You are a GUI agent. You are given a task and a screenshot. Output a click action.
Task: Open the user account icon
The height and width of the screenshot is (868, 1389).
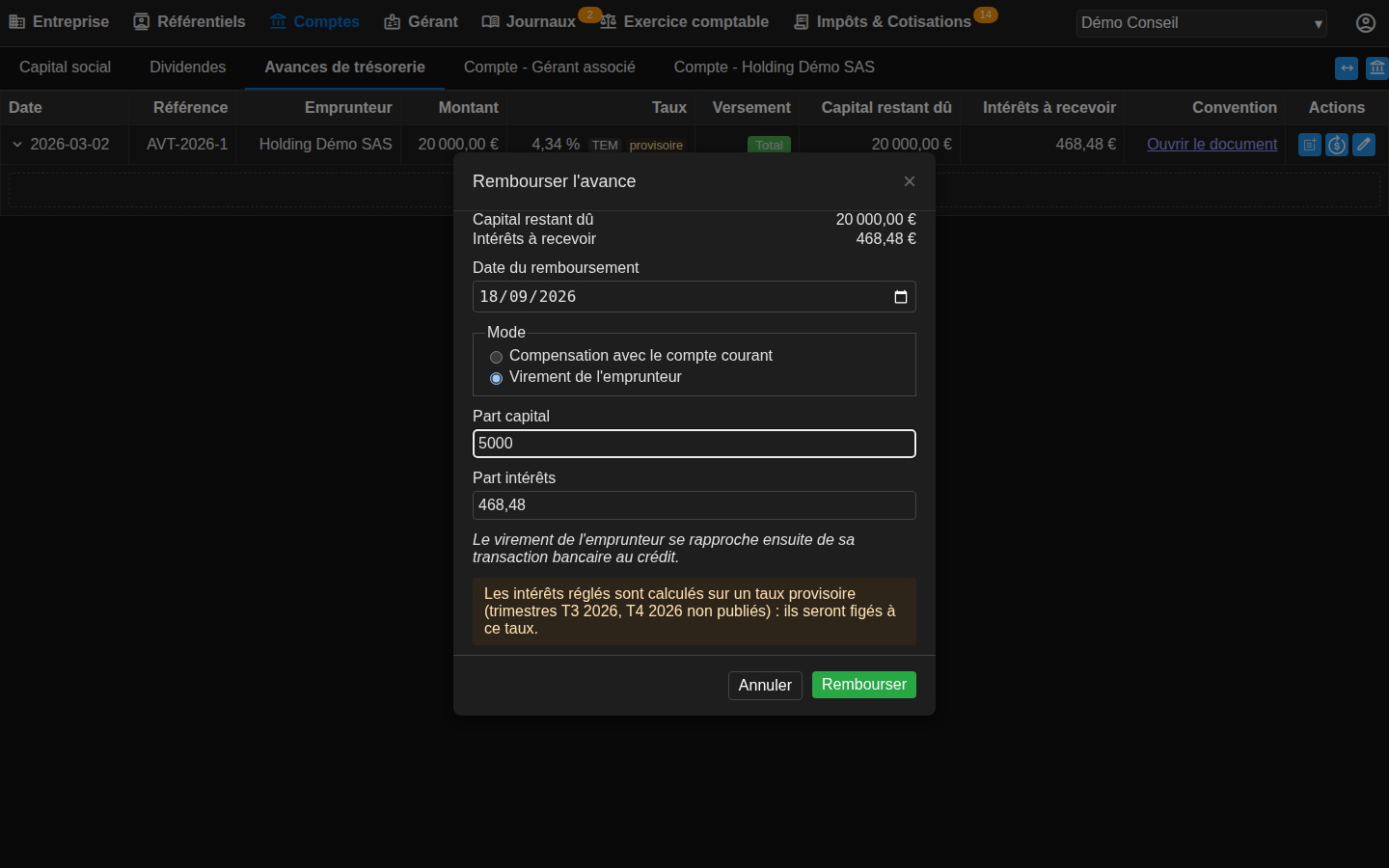coord(1365,22)
